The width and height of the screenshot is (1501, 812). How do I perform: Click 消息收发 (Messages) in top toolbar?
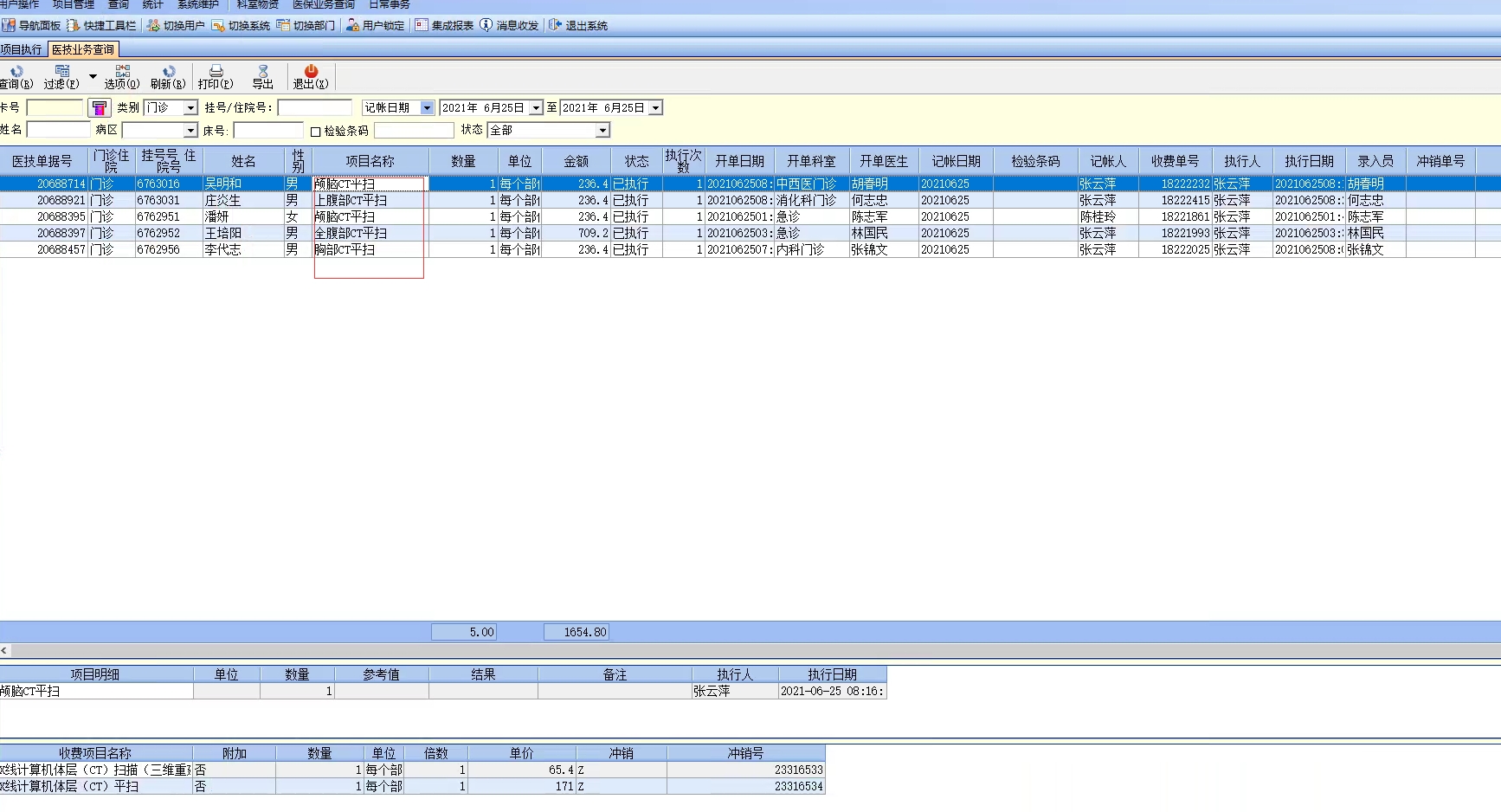click(509, 26)
